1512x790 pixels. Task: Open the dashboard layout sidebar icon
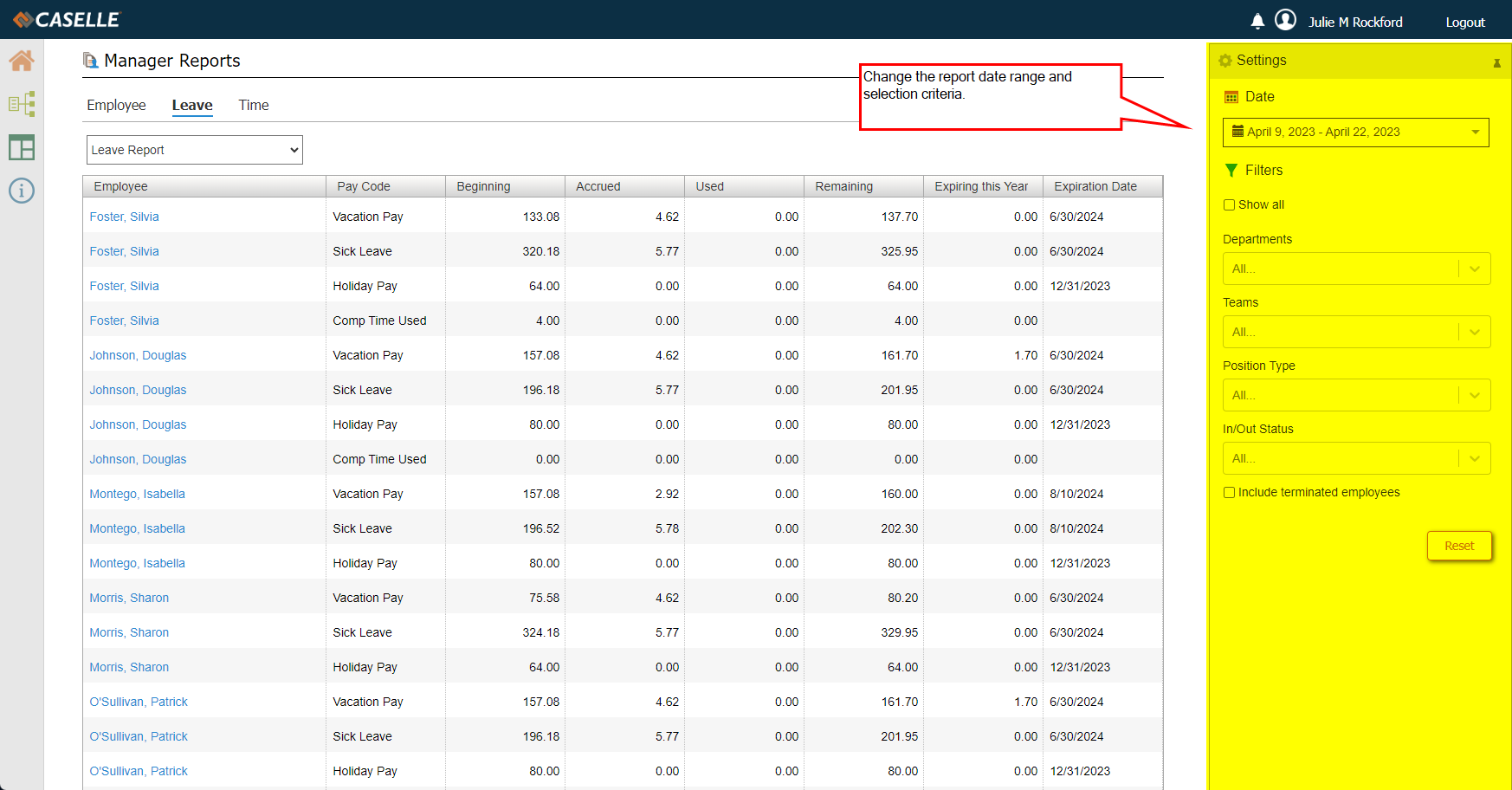pyautogui.click(x=22, y=147)
